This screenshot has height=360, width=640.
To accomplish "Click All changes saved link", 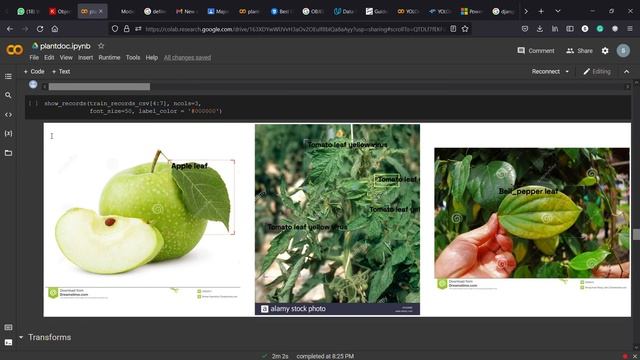I will 187,58.
